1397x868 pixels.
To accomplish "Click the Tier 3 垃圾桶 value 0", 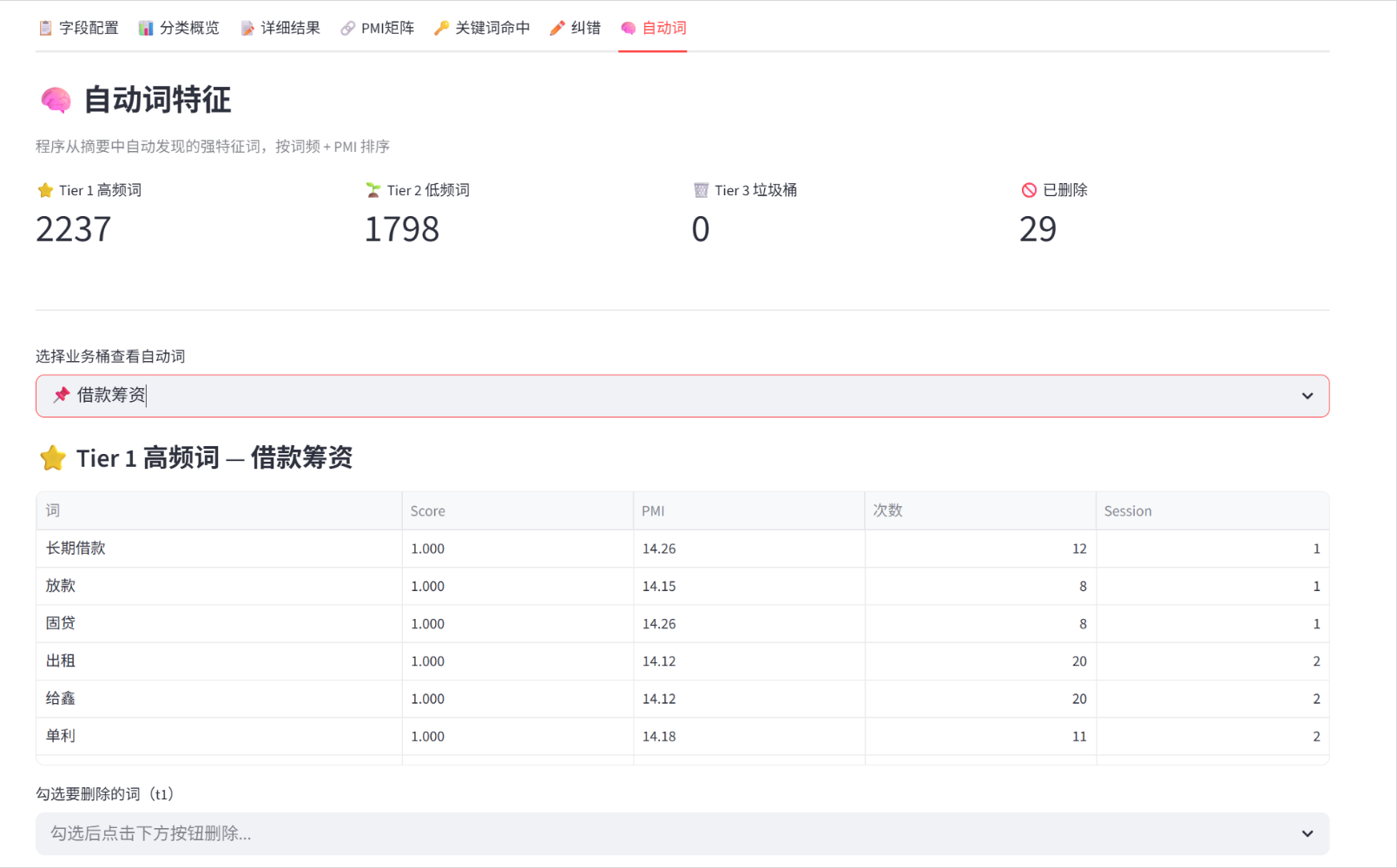I will tap(701, 229).
